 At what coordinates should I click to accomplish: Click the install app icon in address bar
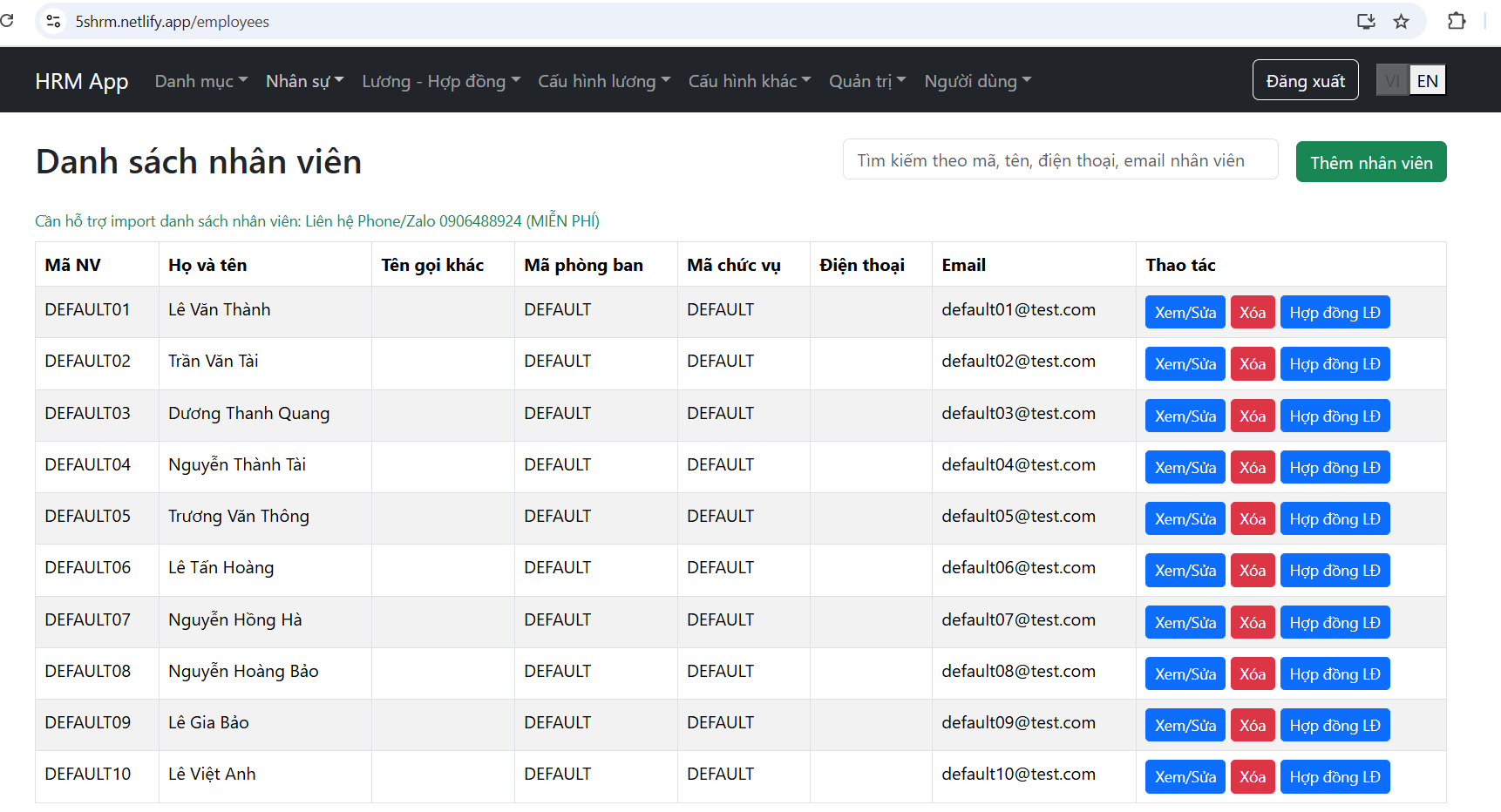click(x=1366, y=21)
